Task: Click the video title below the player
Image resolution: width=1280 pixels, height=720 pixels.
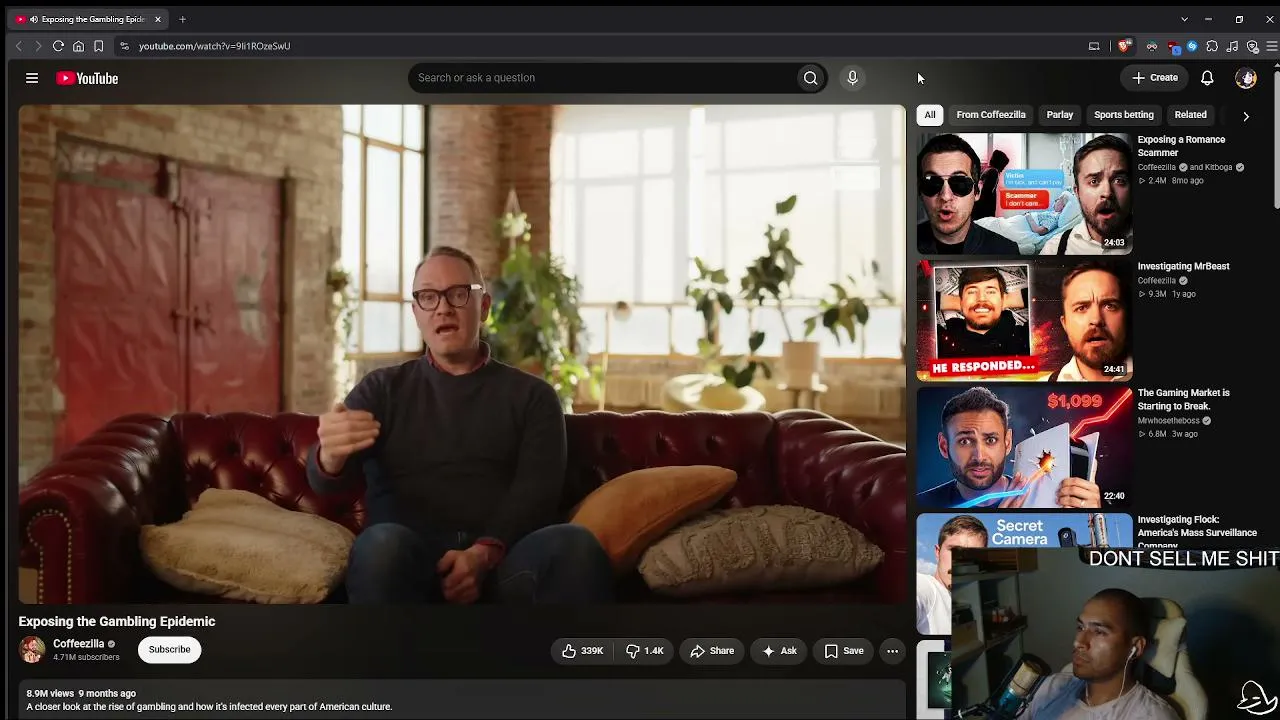Action: pyautogui.click(x=117, y=621)
